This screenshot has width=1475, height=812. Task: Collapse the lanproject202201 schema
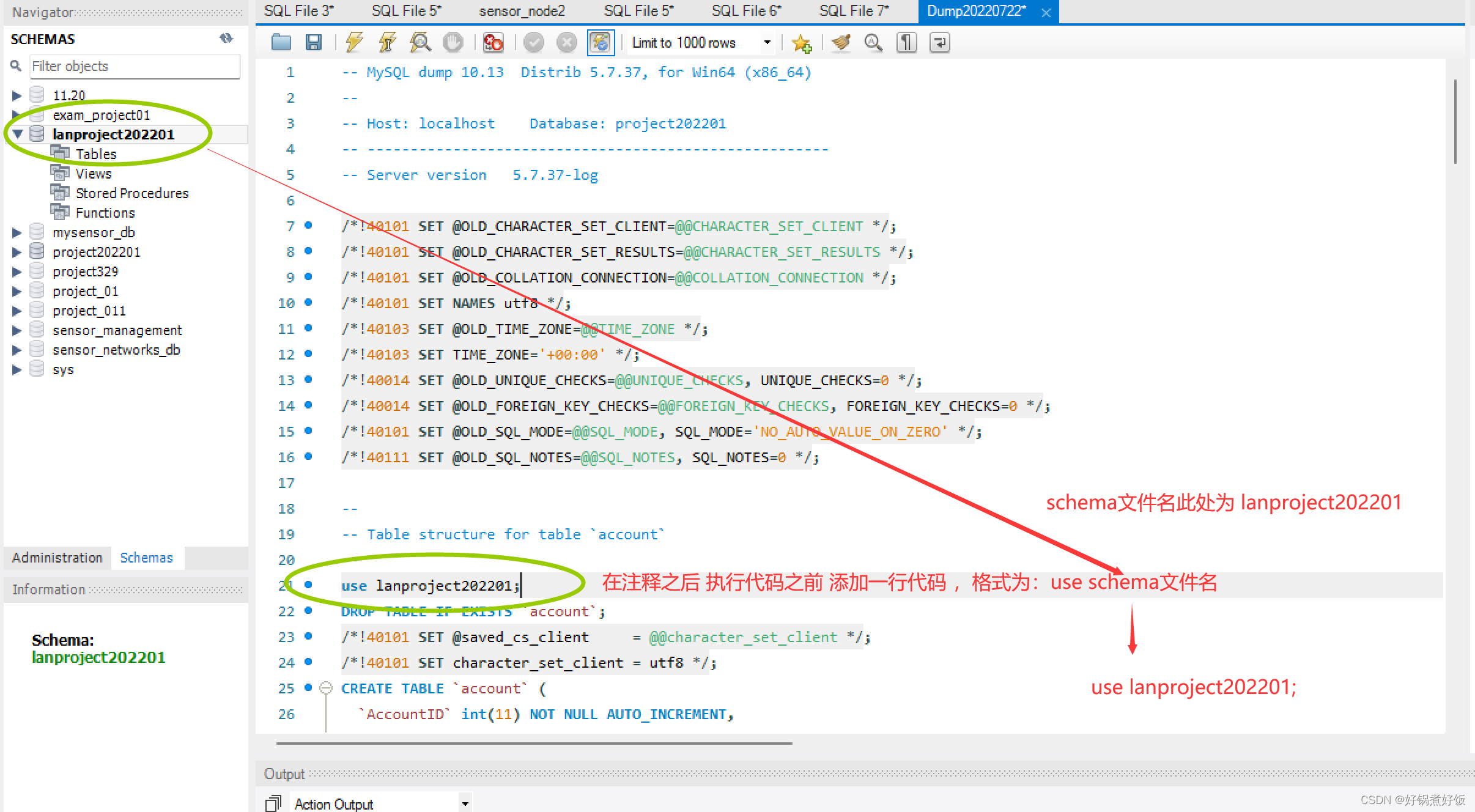[17, 135]
